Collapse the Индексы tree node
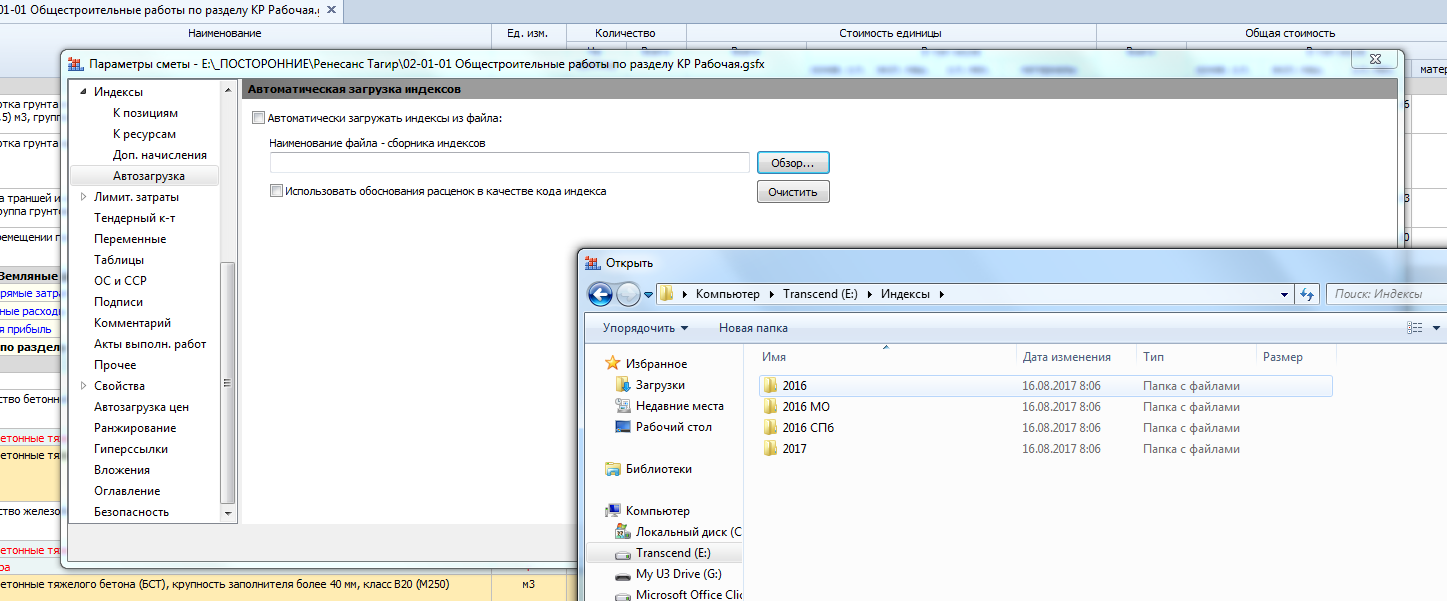The width and height of the screenshot is (1447, 601). pos(84,92)
